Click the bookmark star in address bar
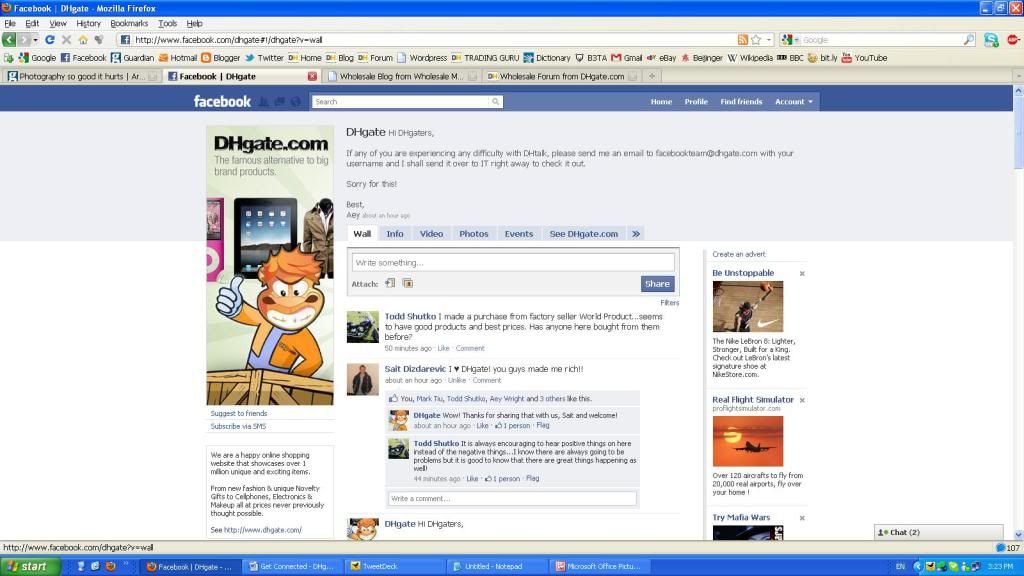The width and height of the screenshot is (1024, 576). [756, 40]
